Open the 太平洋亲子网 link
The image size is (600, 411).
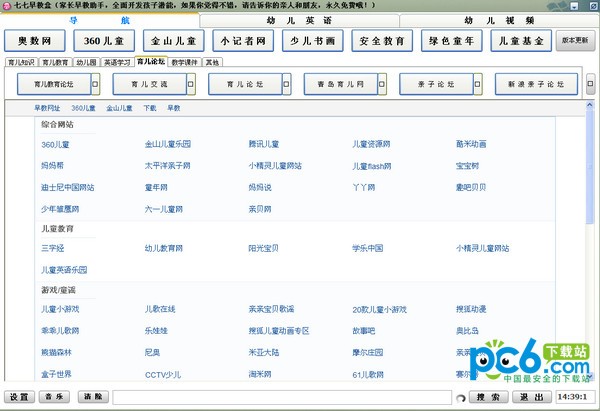tap(167, 166)
